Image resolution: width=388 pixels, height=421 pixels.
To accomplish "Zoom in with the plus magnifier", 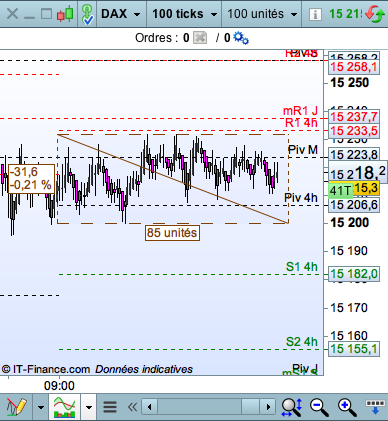I will 347,407.
